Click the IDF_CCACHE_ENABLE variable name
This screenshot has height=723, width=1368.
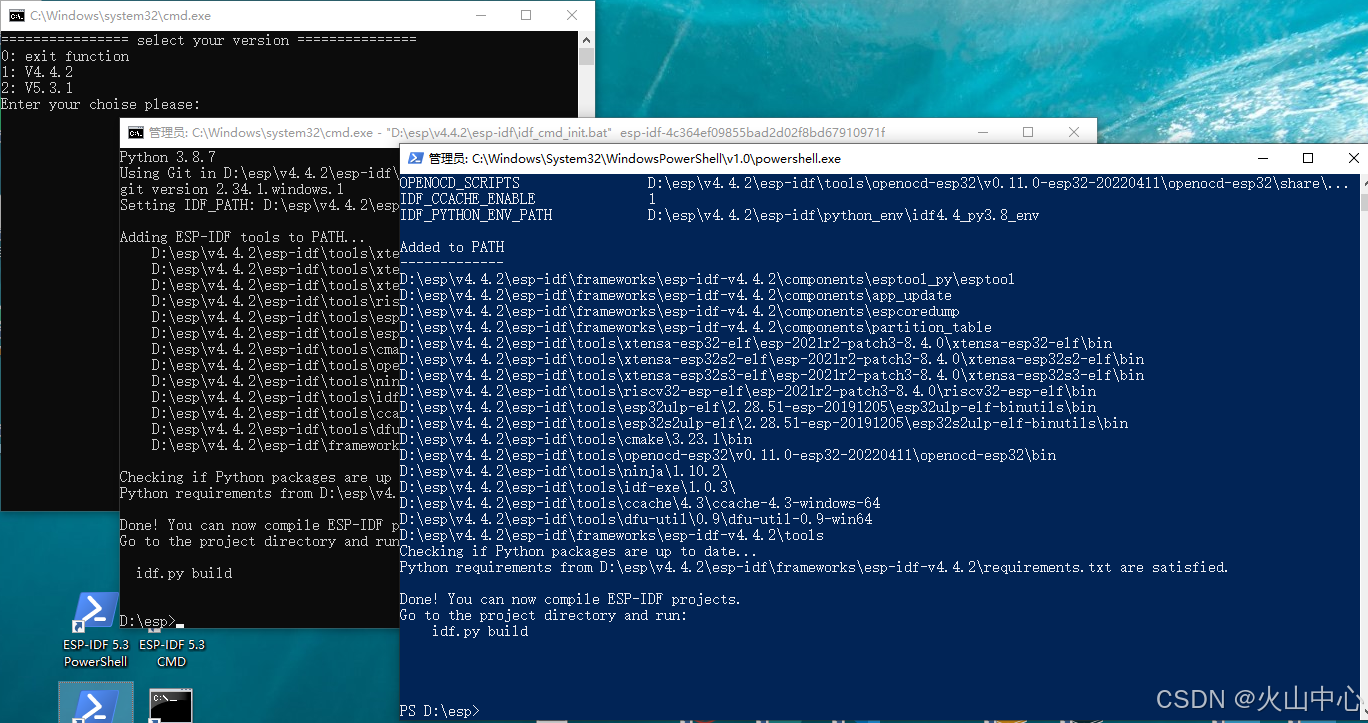(x=468, y=199)
